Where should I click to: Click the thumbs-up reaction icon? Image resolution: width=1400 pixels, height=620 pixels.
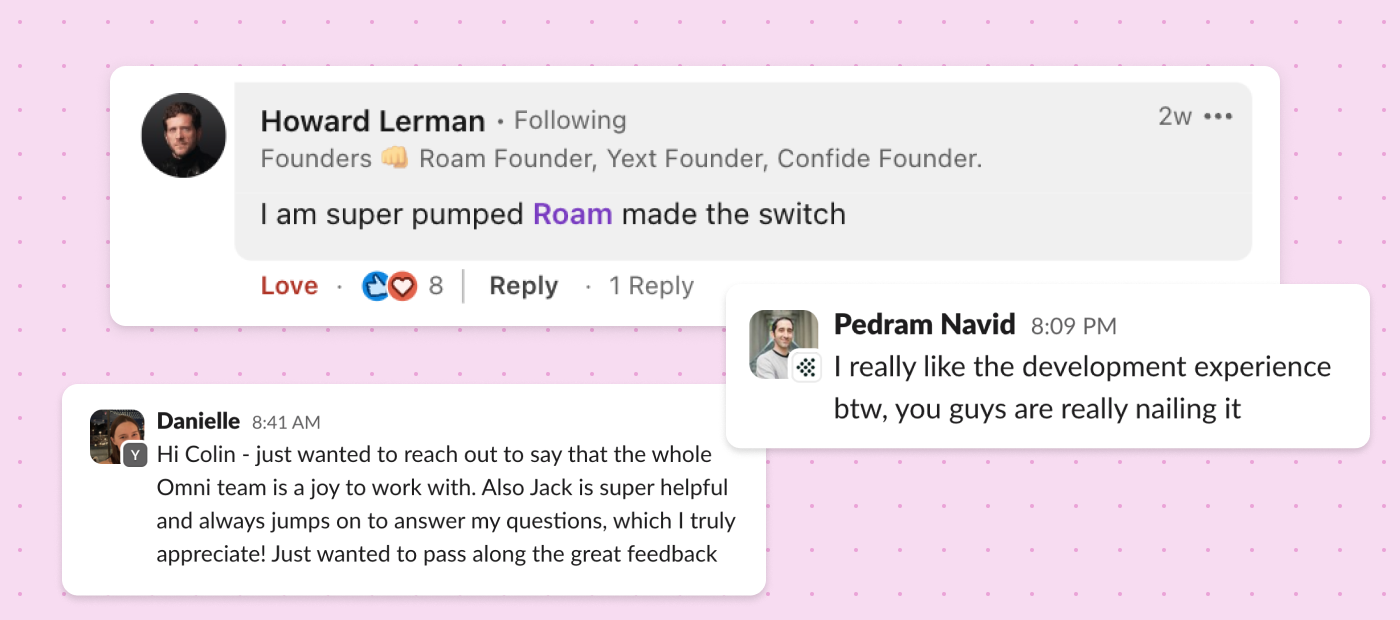click(x=375, y=286)
